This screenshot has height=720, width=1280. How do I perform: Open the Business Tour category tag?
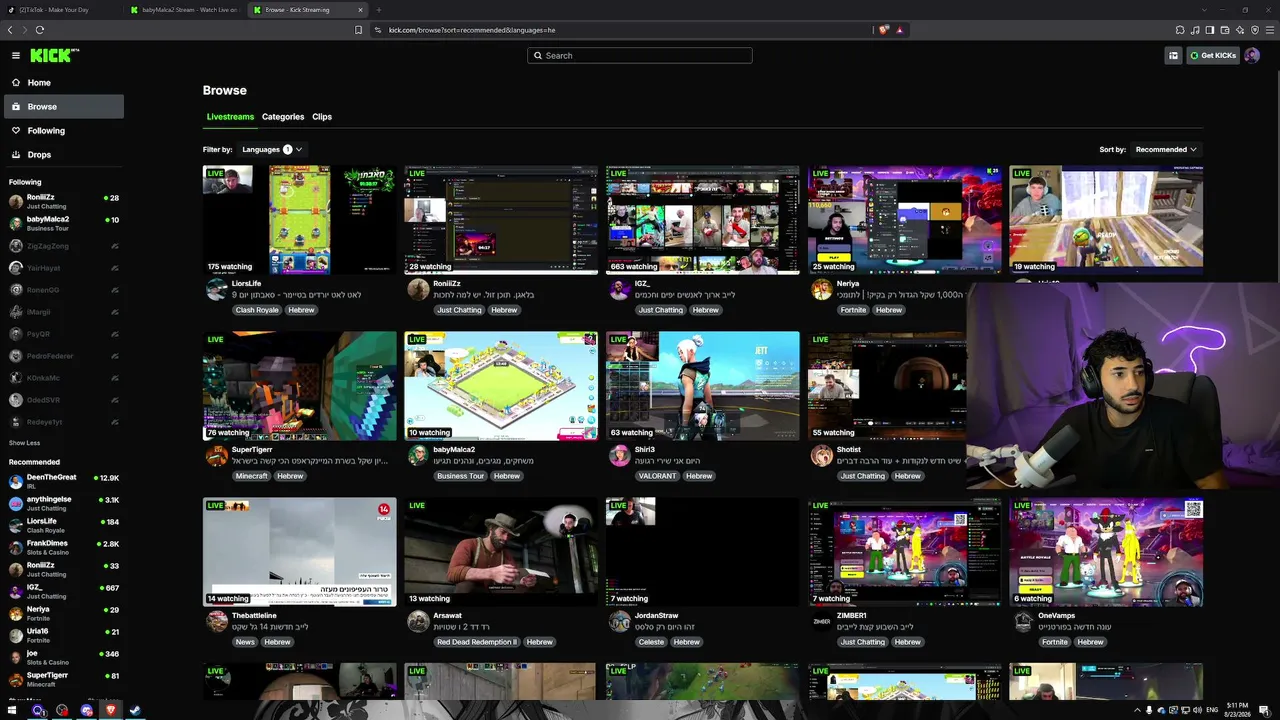[x=461, y=476]
